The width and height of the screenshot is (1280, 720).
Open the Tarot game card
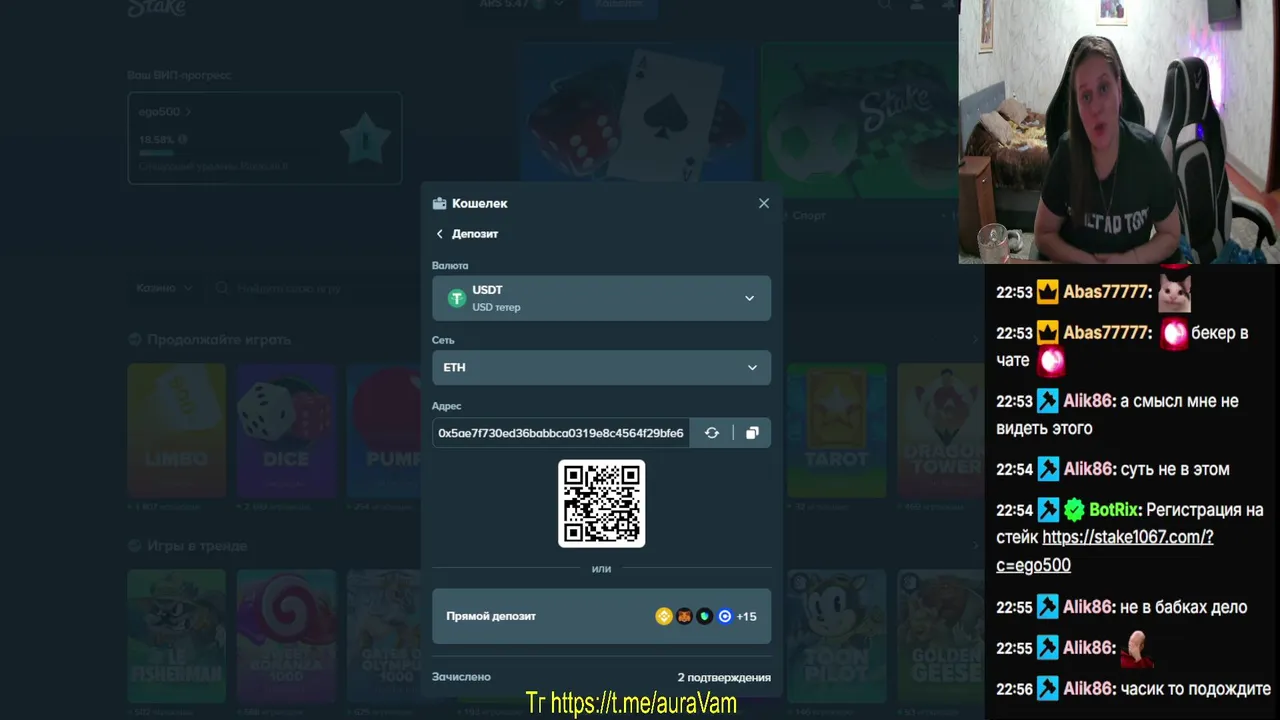coord(836,430)
